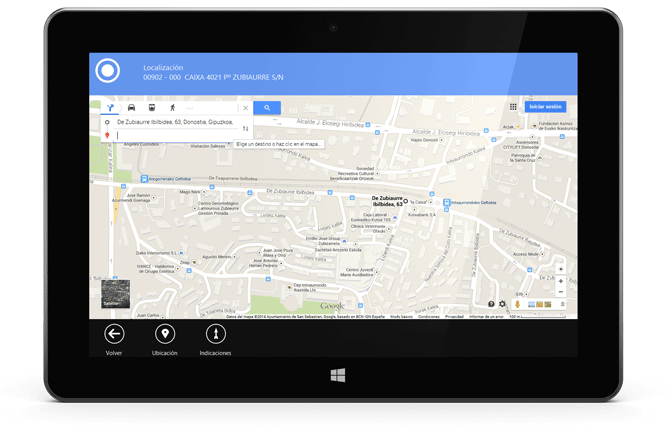Click the white circle app logo
Screen dimensions: 670x445
107,71
